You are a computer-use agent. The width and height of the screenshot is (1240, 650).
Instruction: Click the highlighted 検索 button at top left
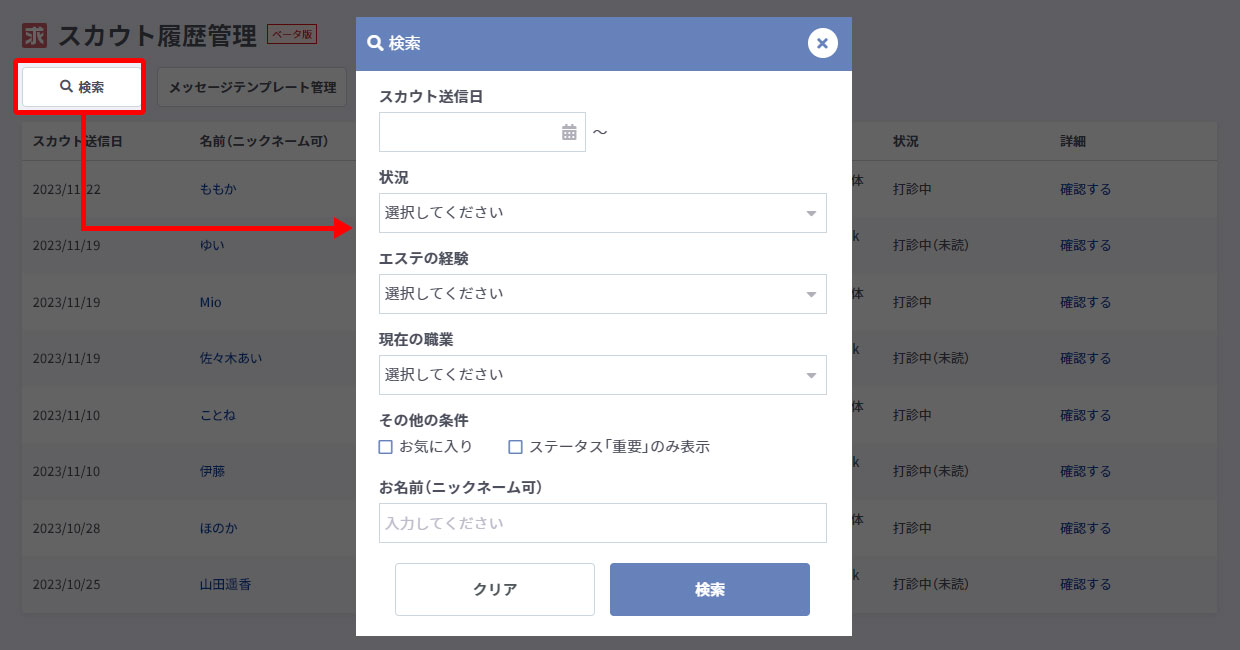82,87
